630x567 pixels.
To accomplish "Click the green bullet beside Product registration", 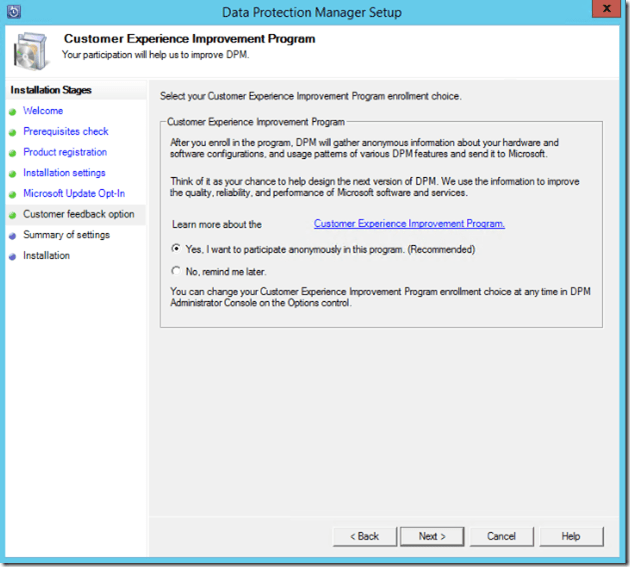I will [x=12, y=153].
